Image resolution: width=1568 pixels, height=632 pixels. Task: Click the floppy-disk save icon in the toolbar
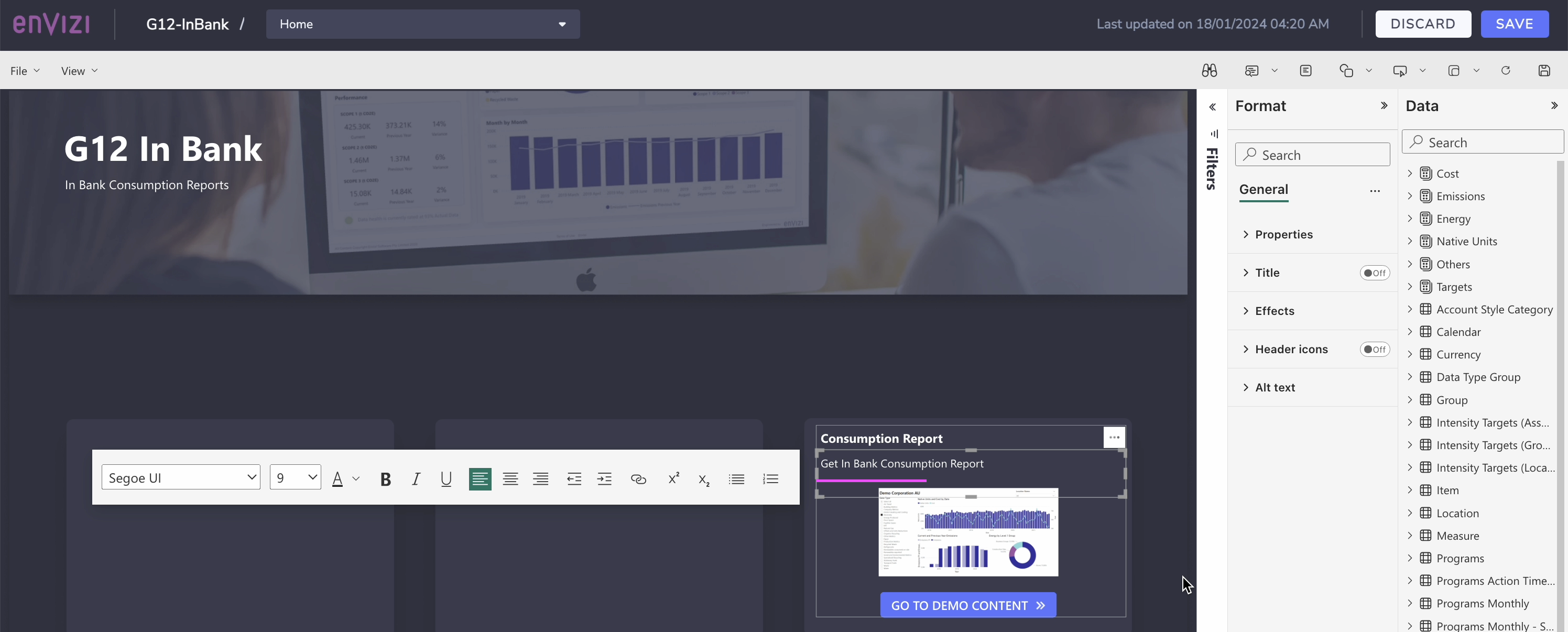pyautogui.click(x=1544, y=71)
